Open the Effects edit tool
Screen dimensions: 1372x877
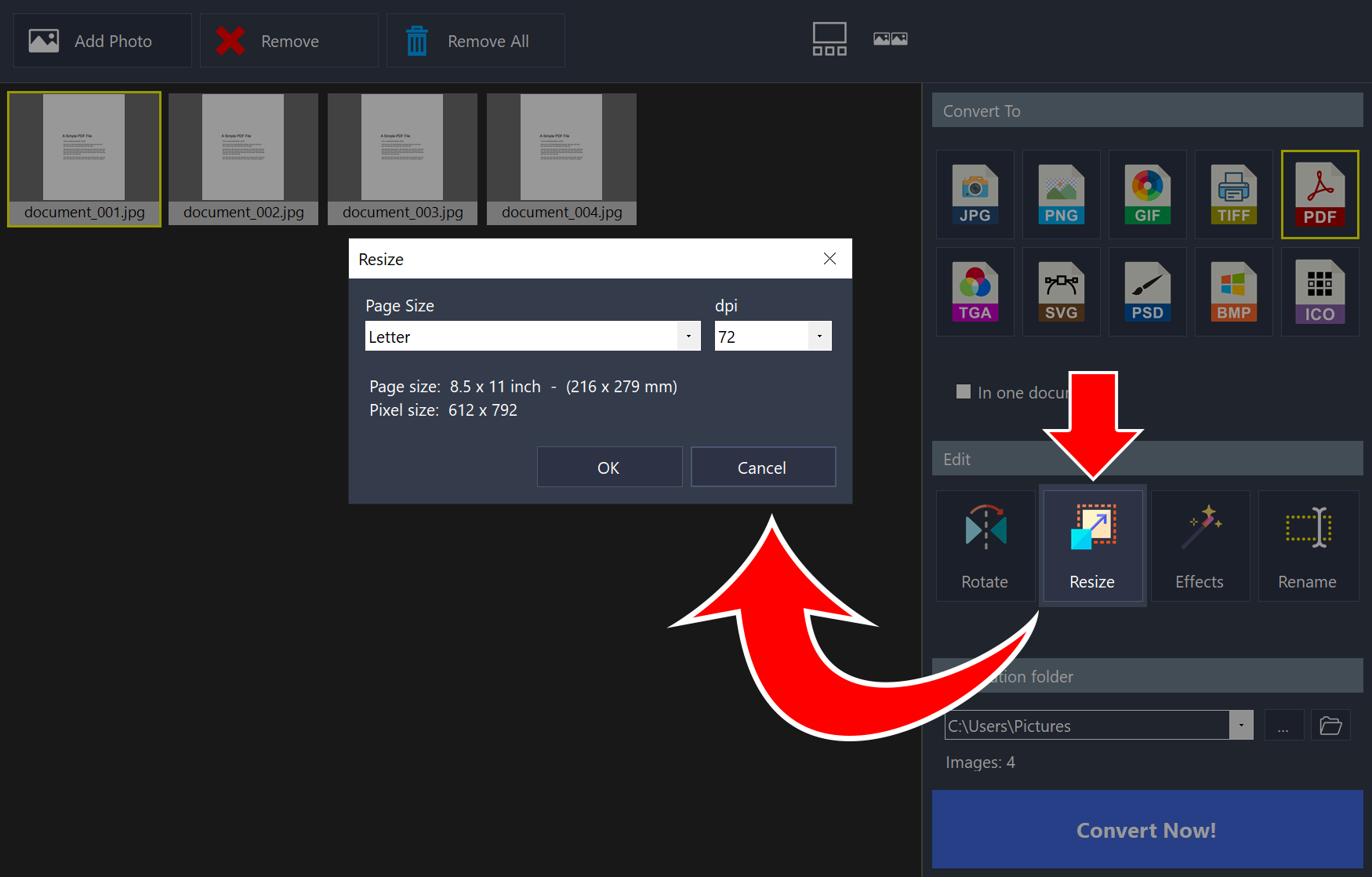coord(1200,546)
